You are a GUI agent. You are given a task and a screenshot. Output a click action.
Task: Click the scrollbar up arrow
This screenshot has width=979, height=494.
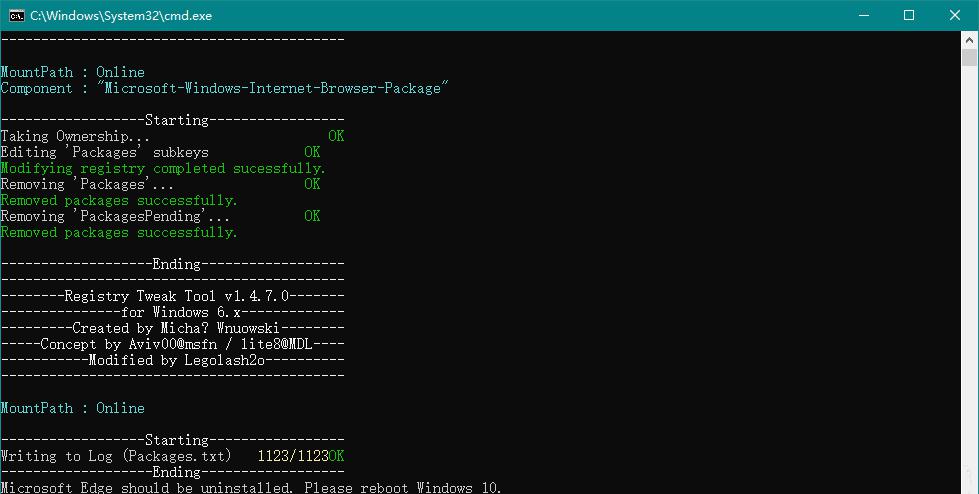(969, 41)
